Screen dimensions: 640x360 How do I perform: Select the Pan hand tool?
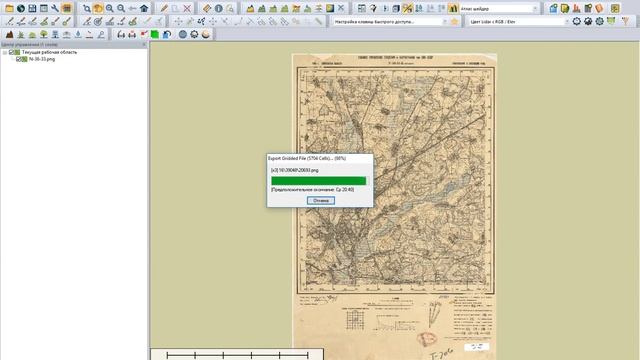(98, 8)
